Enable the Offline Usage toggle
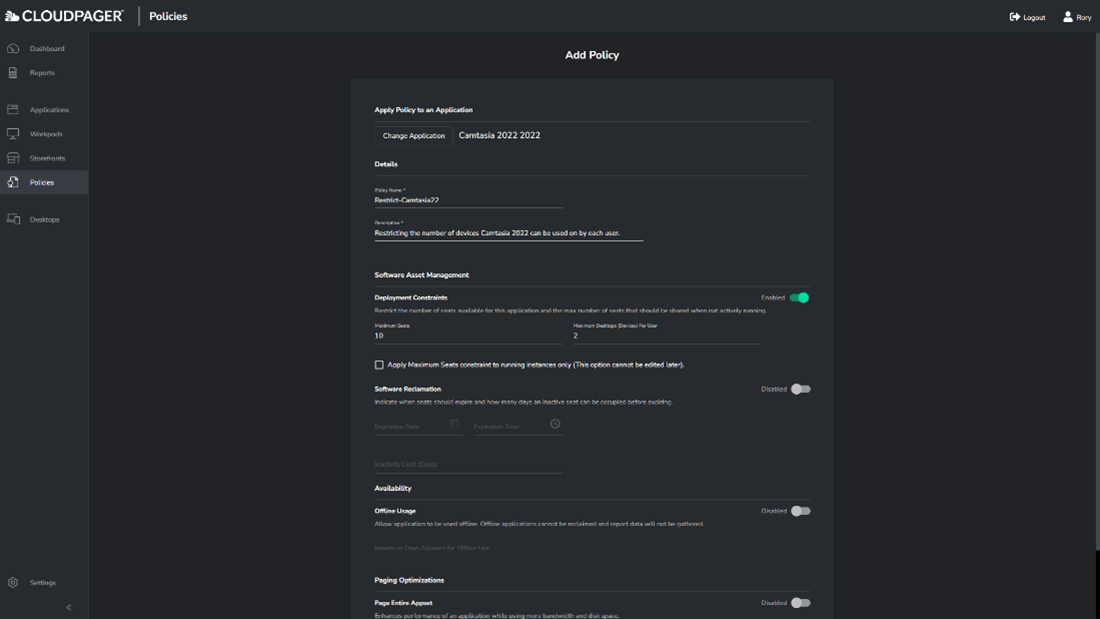The height and width of the screenshot is (619, 1100). (801, 510)
